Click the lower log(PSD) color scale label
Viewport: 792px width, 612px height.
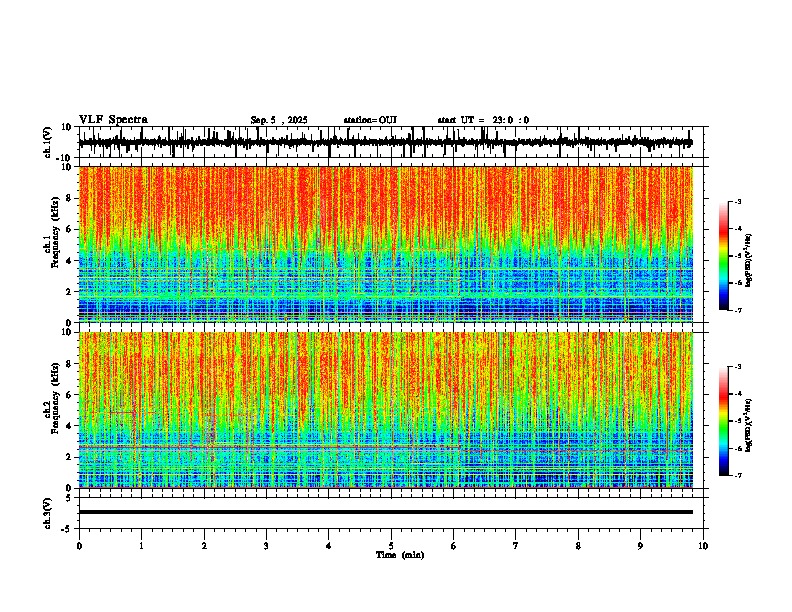[749, 425]
